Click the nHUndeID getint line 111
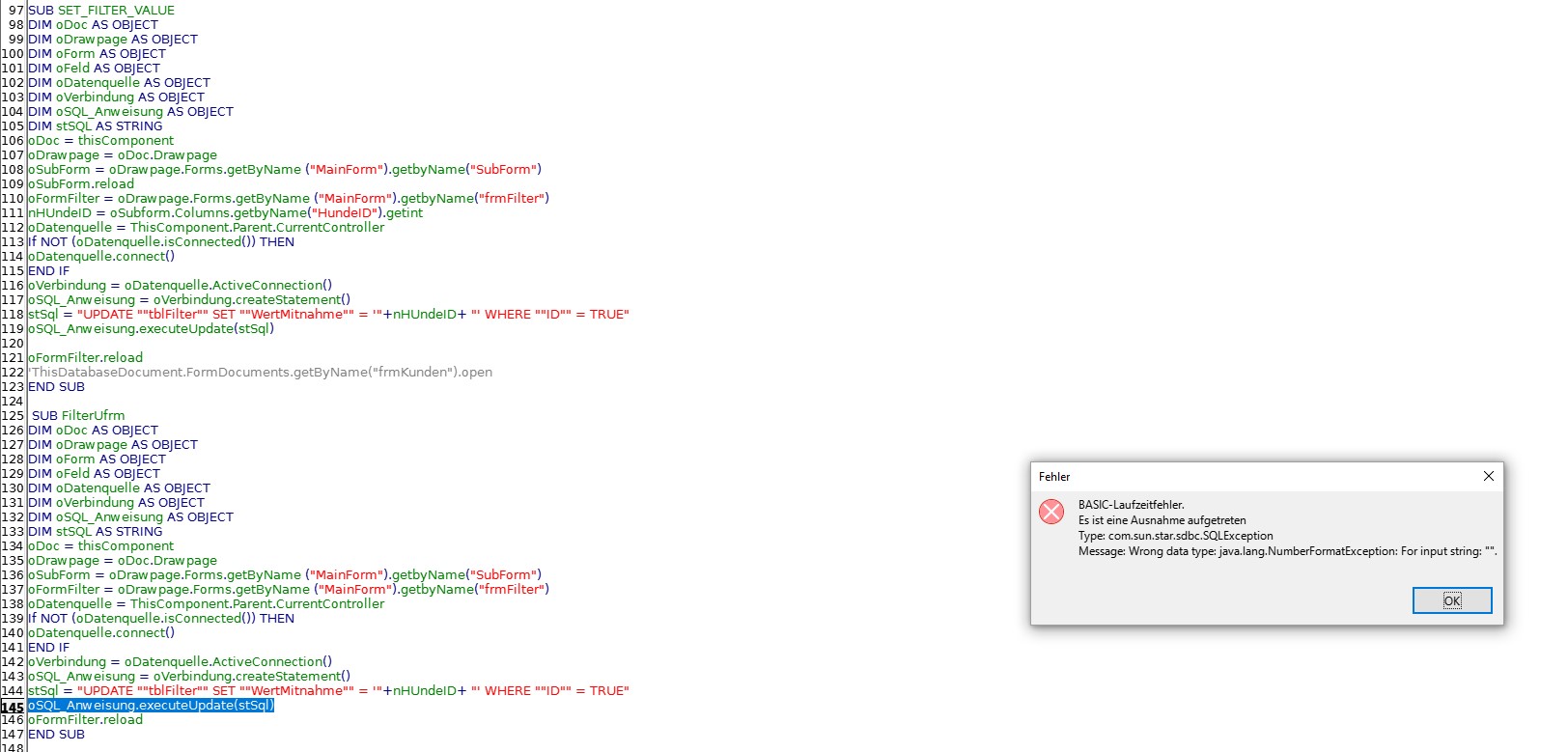Screen dimensions: 1568x752 tap(225, 213)
